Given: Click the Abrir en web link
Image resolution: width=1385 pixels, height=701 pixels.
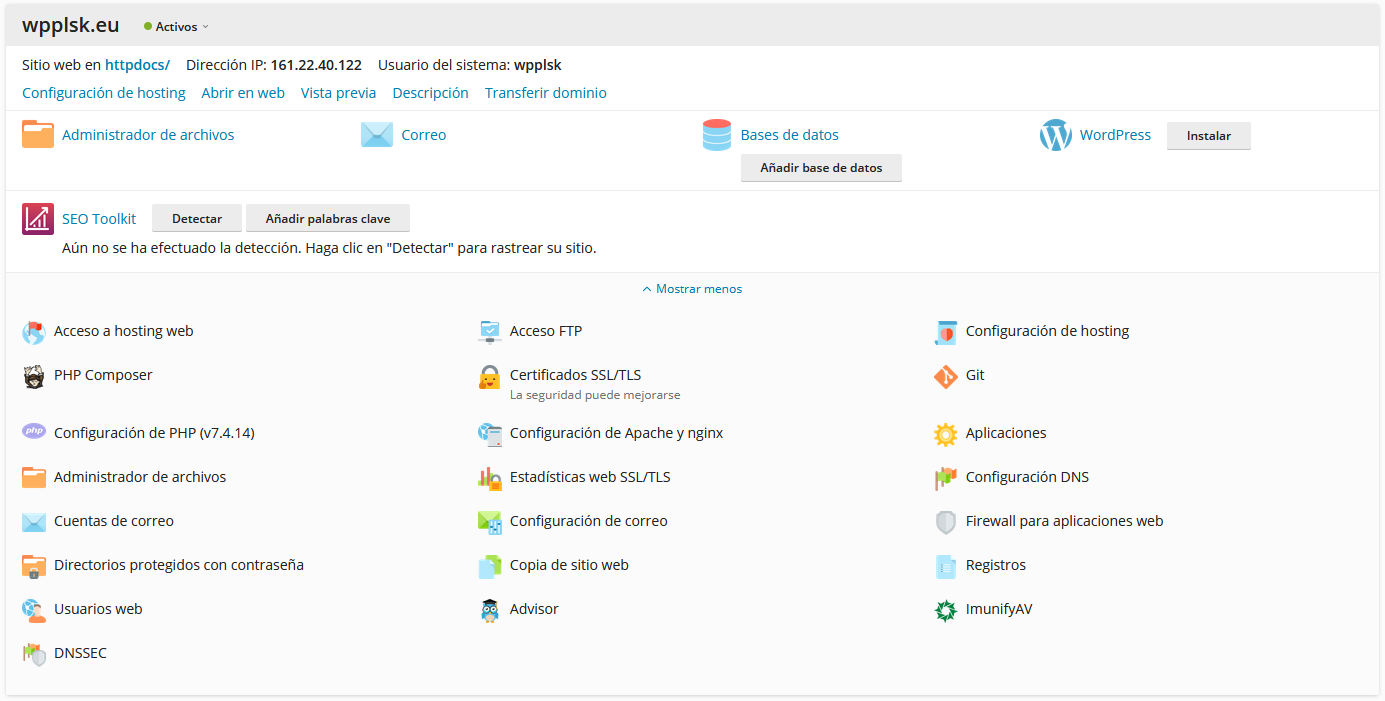Looking at the screenshot, I should (243, 93).
